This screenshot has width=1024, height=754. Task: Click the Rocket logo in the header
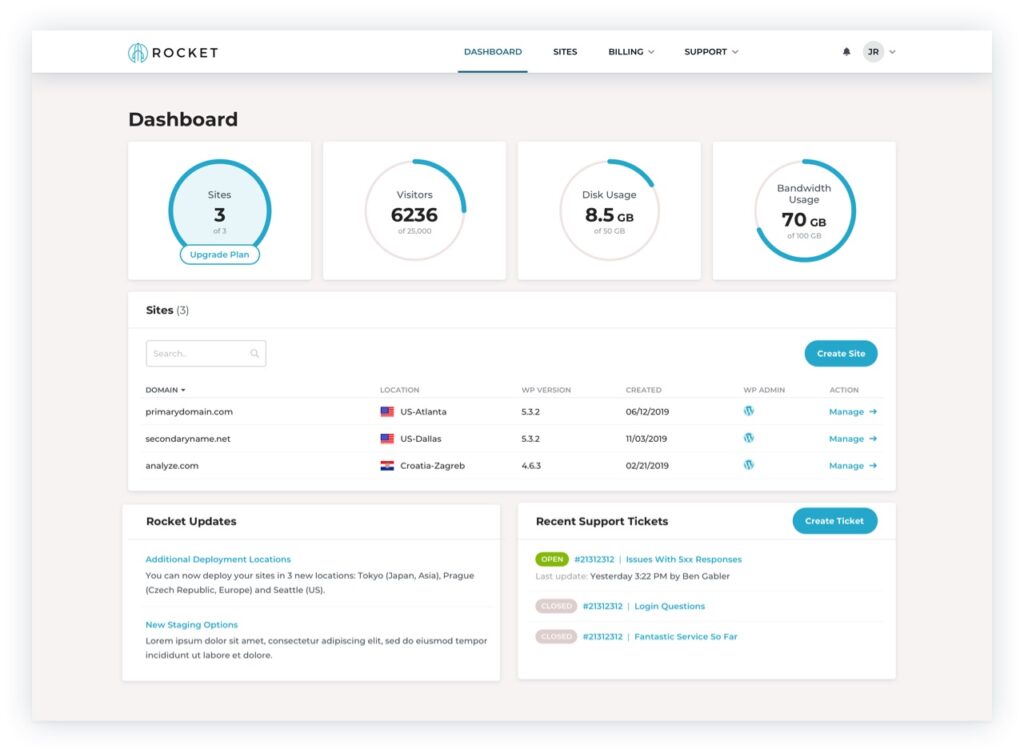172,51
